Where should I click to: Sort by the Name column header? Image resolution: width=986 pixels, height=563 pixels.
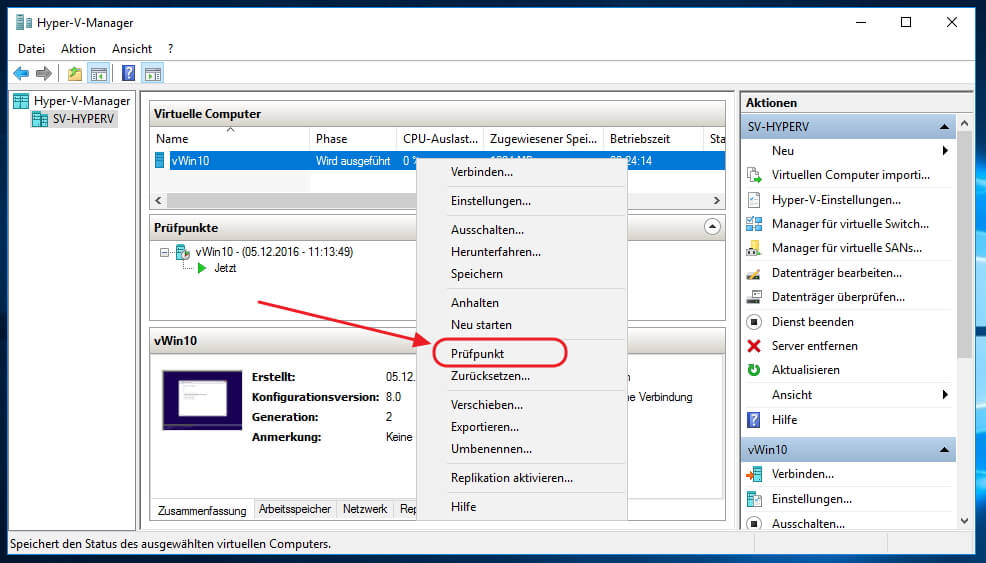click(x=230, y=138)
